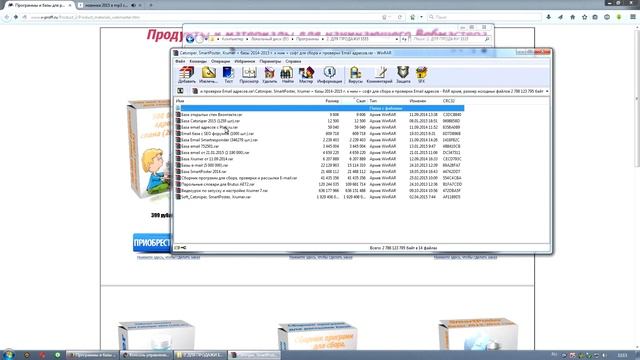
Task: Open the Help (Справка) menu in WinRAR
Action: coord(293,61)
